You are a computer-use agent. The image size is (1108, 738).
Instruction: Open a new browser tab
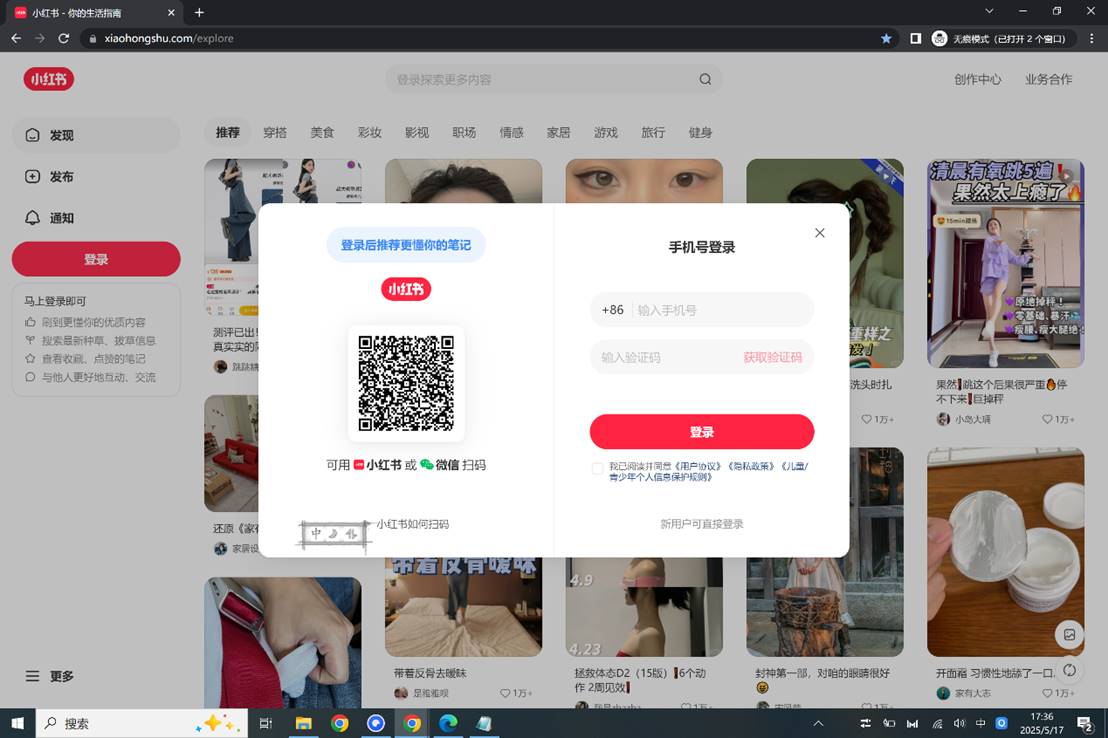(199, 12)
